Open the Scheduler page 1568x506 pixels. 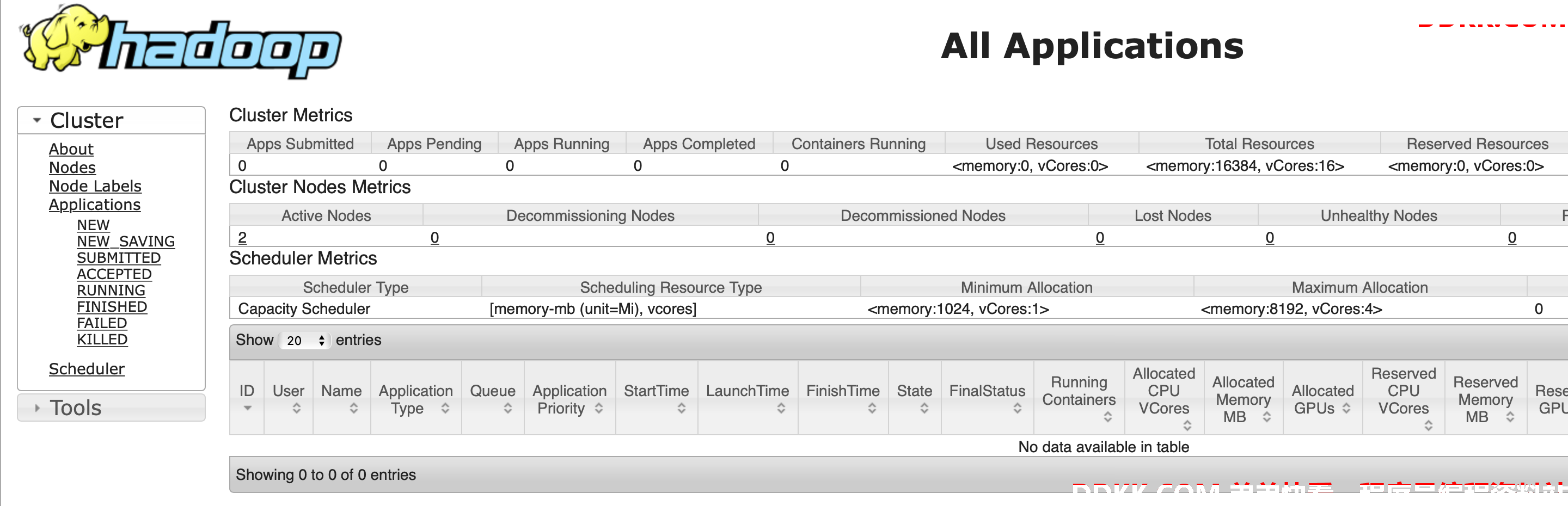point(87,368)
